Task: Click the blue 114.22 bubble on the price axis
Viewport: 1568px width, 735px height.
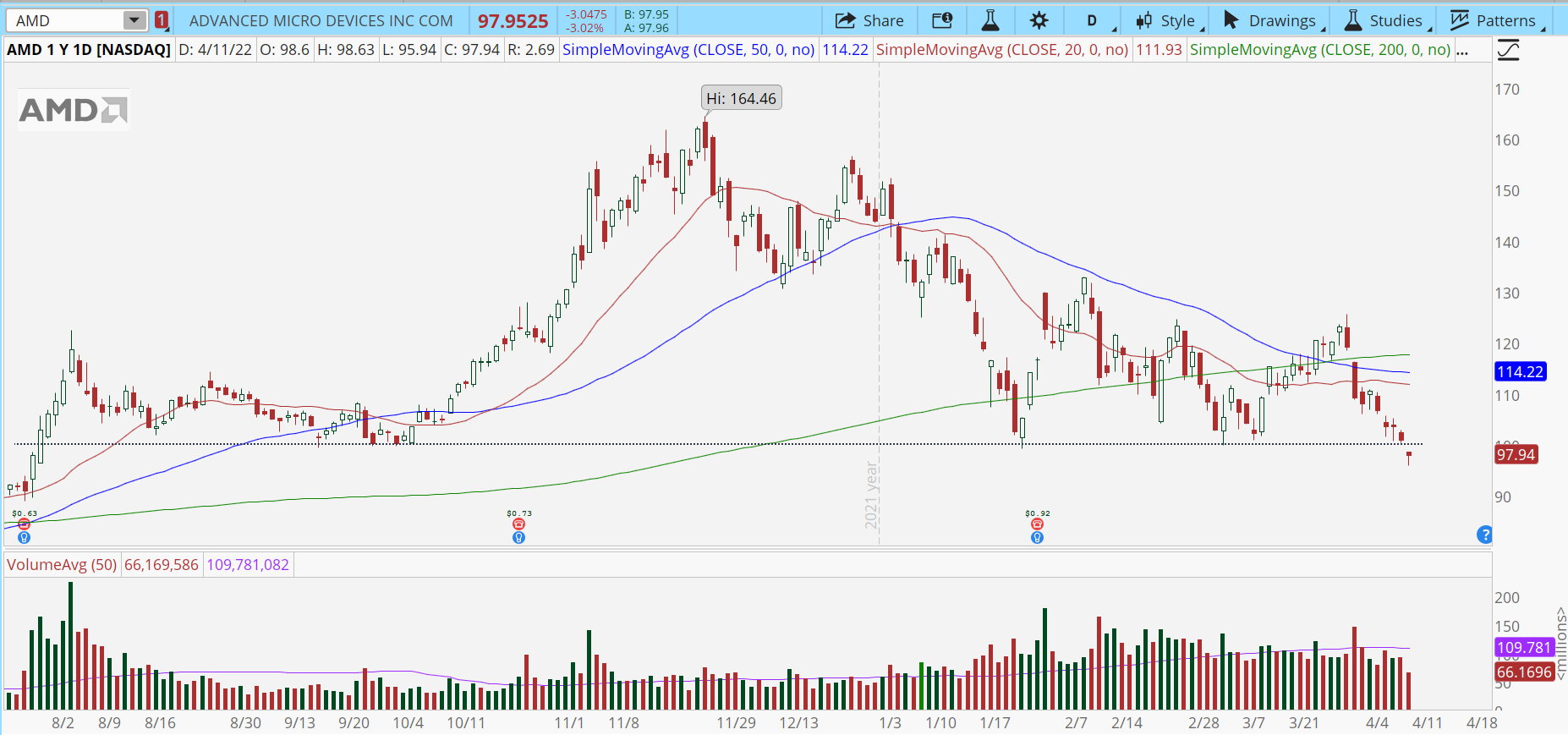Action: [x=1521, y=371]
